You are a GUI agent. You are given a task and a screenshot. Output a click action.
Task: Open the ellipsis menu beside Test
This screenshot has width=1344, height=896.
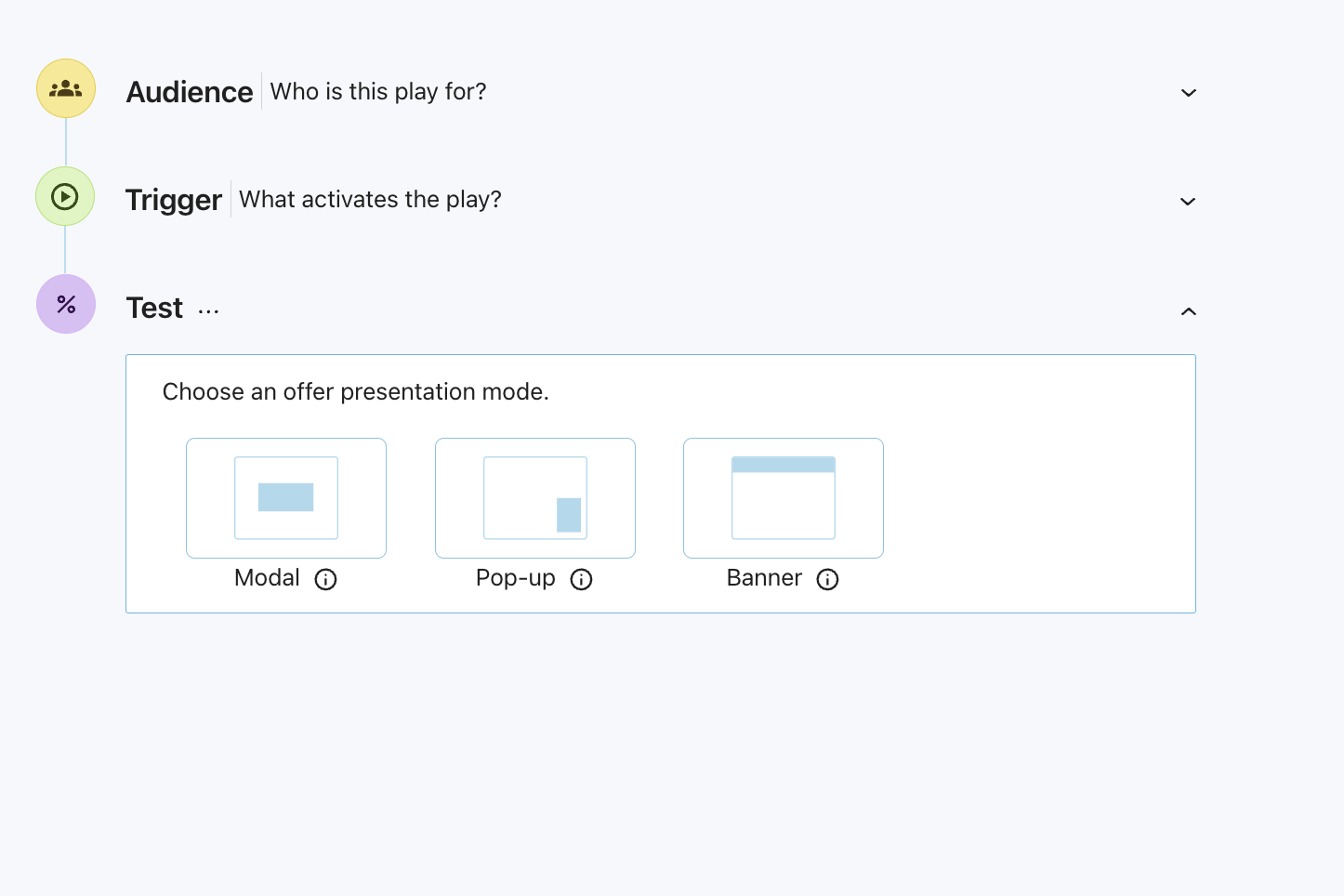[208, 311]
